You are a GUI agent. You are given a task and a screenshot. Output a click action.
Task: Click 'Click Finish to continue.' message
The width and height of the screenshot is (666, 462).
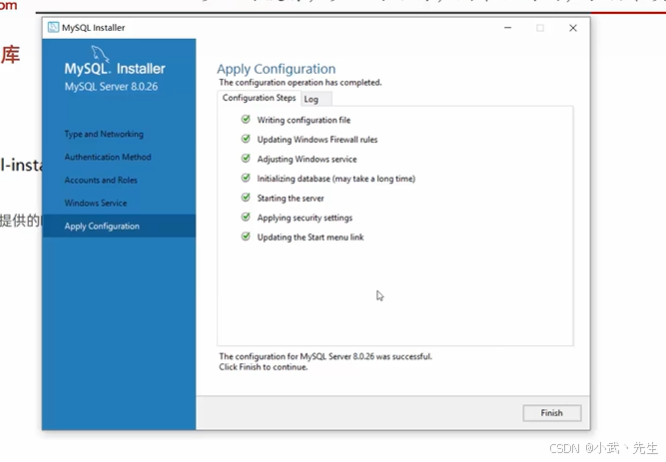pyautogui.click(x=263, y=367)
